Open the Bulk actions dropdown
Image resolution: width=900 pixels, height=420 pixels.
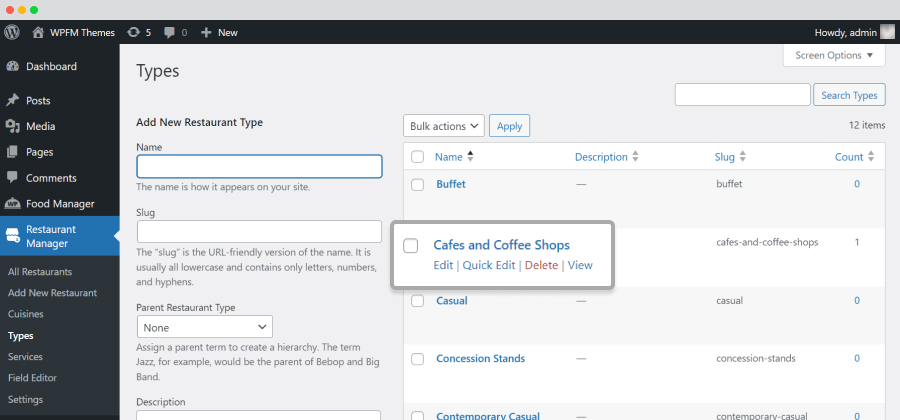pos(444,126)
